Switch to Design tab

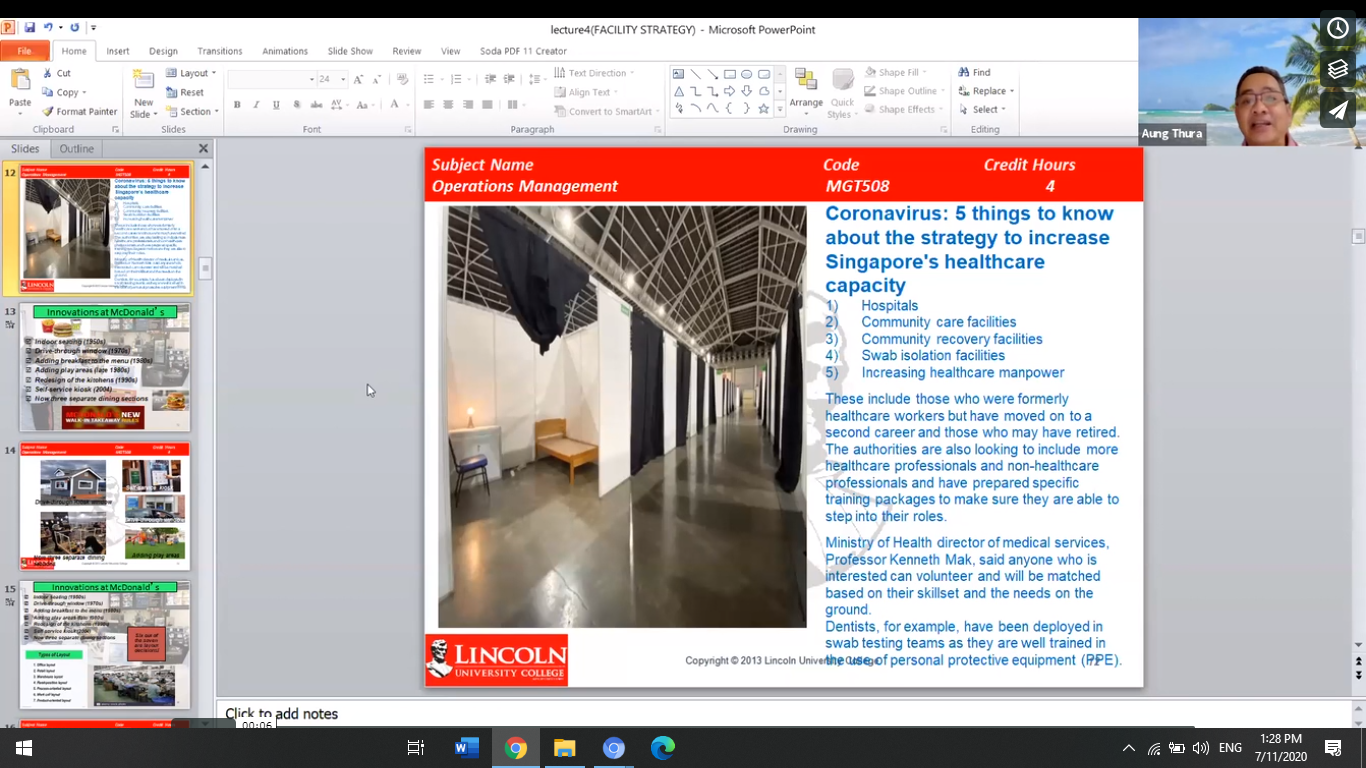click(x=163, y=51)
